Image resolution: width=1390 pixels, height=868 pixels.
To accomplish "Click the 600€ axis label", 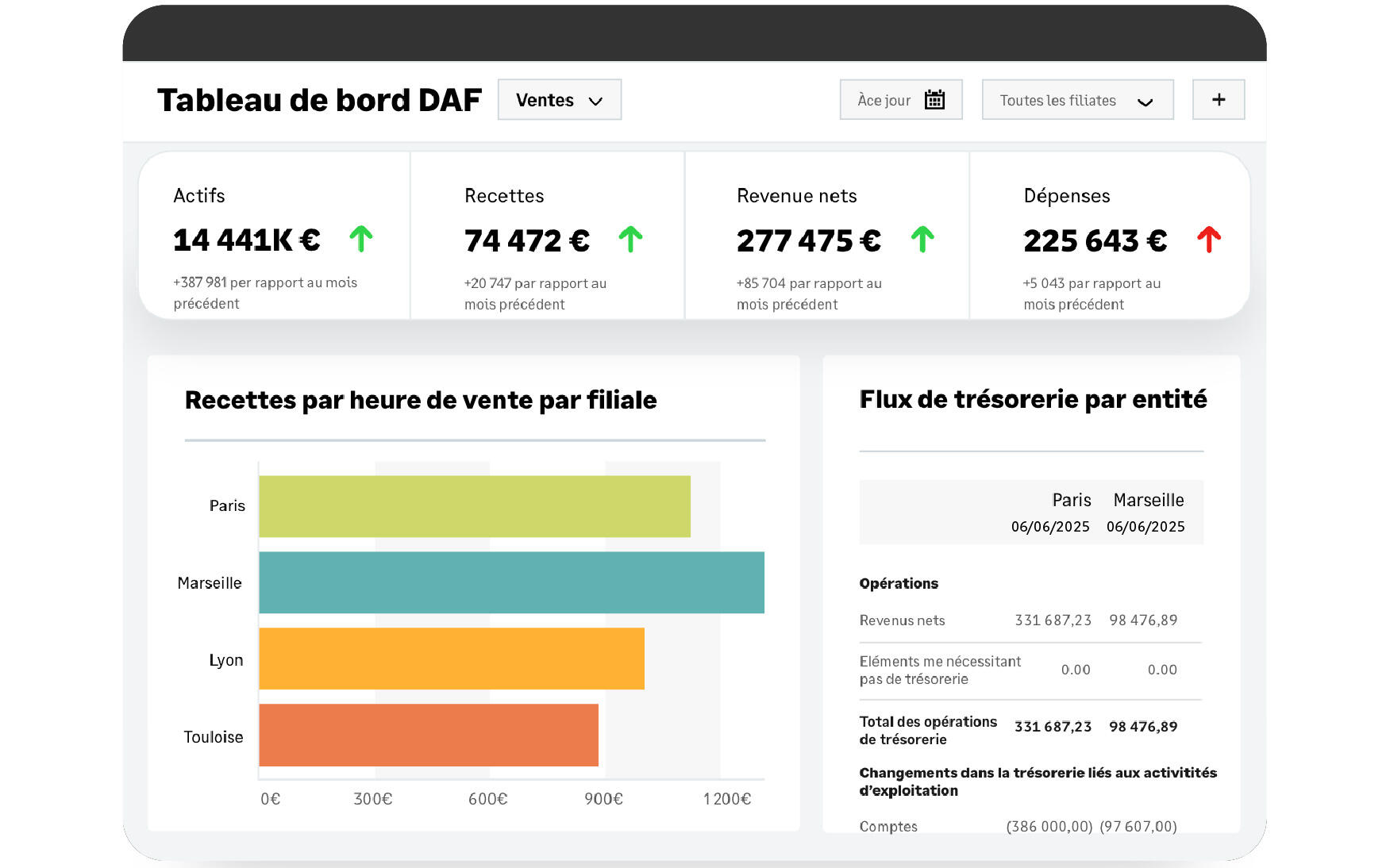I will 487,799.
